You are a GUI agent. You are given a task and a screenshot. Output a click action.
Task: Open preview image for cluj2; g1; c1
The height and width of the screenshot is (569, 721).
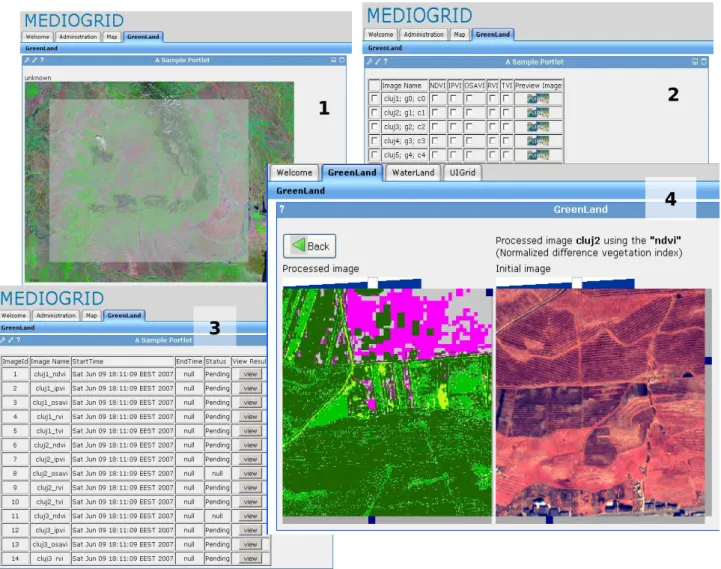click(538, 112)
